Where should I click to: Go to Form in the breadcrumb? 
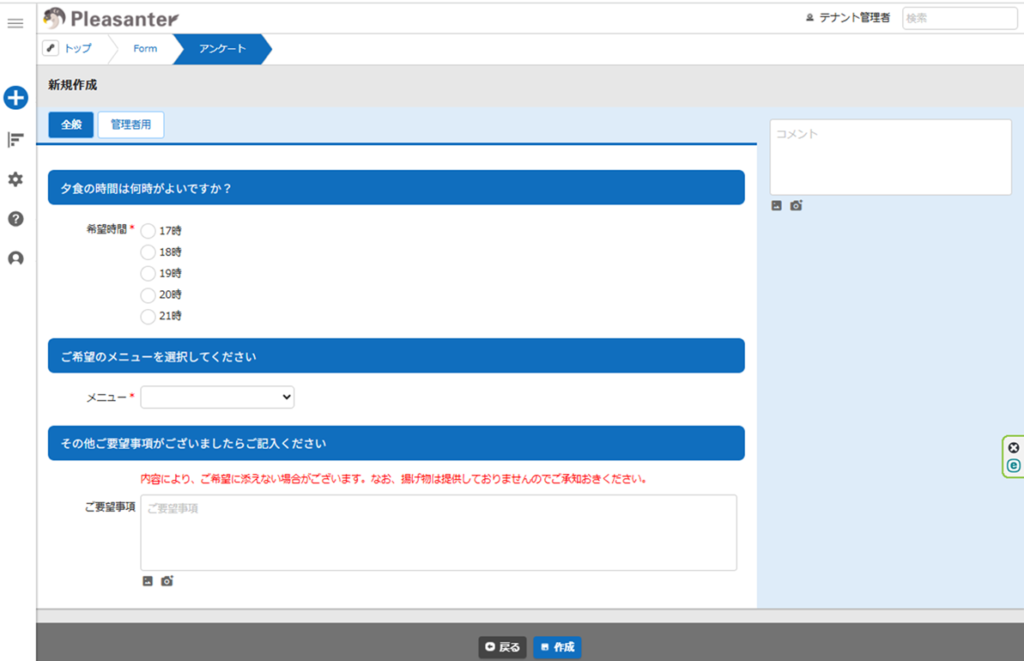coord(145,49)
